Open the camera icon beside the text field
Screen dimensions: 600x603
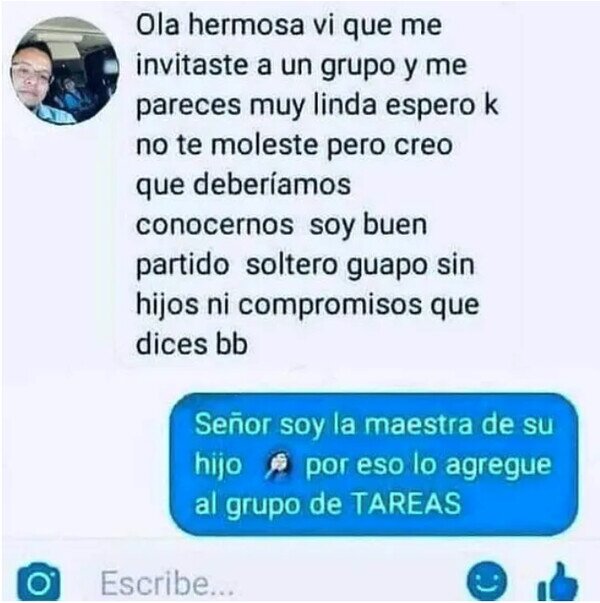coord(39,581)
